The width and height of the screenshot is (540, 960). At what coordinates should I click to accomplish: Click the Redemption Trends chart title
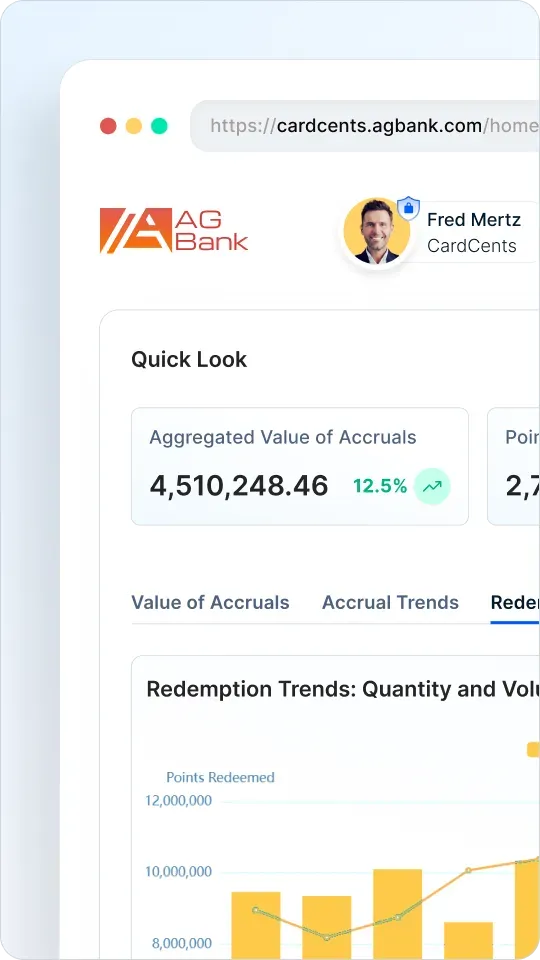click(343, 689)
